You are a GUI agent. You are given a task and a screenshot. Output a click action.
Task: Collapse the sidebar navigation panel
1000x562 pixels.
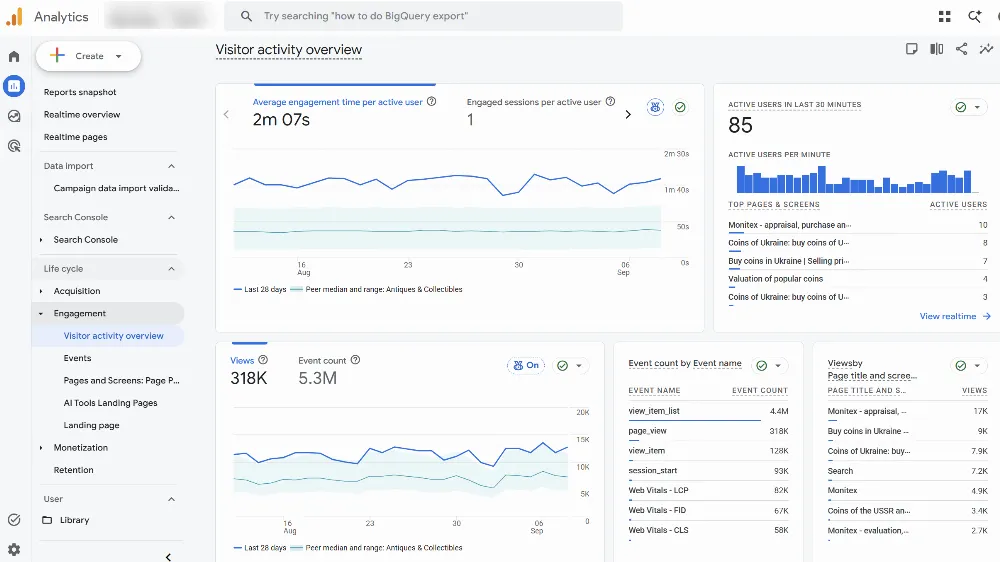coord(168,557)
